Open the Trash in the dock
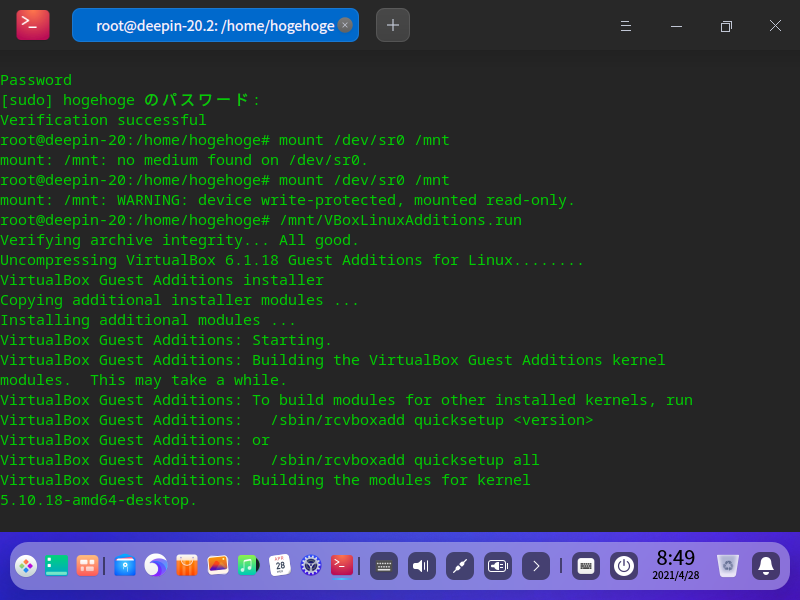 728,566
